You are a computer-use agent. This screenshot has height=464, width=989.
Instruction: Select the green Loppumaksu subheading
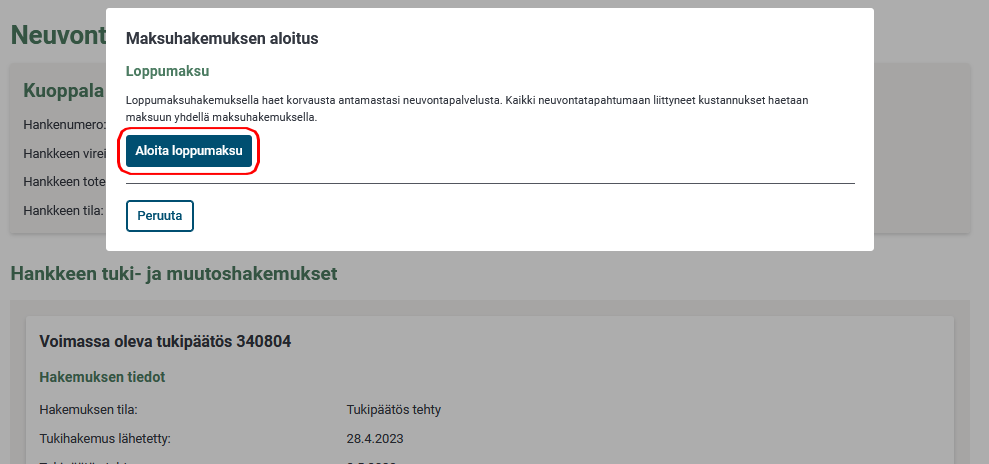(x=166, y=72)
